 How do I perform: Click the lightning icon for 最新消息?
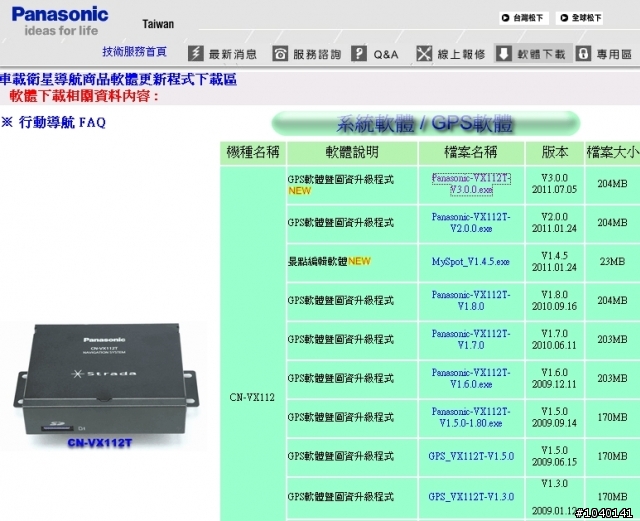tap(196, 53)
